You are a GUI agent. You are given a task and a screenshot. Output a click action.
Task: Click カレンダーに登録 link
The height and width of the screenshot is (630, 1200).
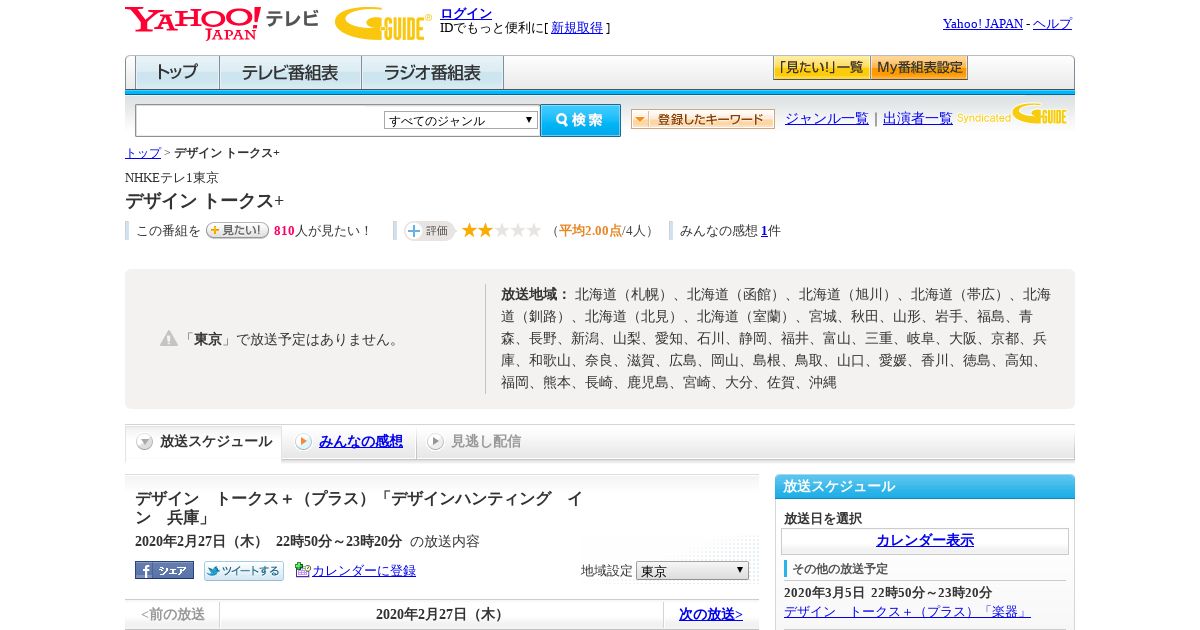tap(364, 570)
